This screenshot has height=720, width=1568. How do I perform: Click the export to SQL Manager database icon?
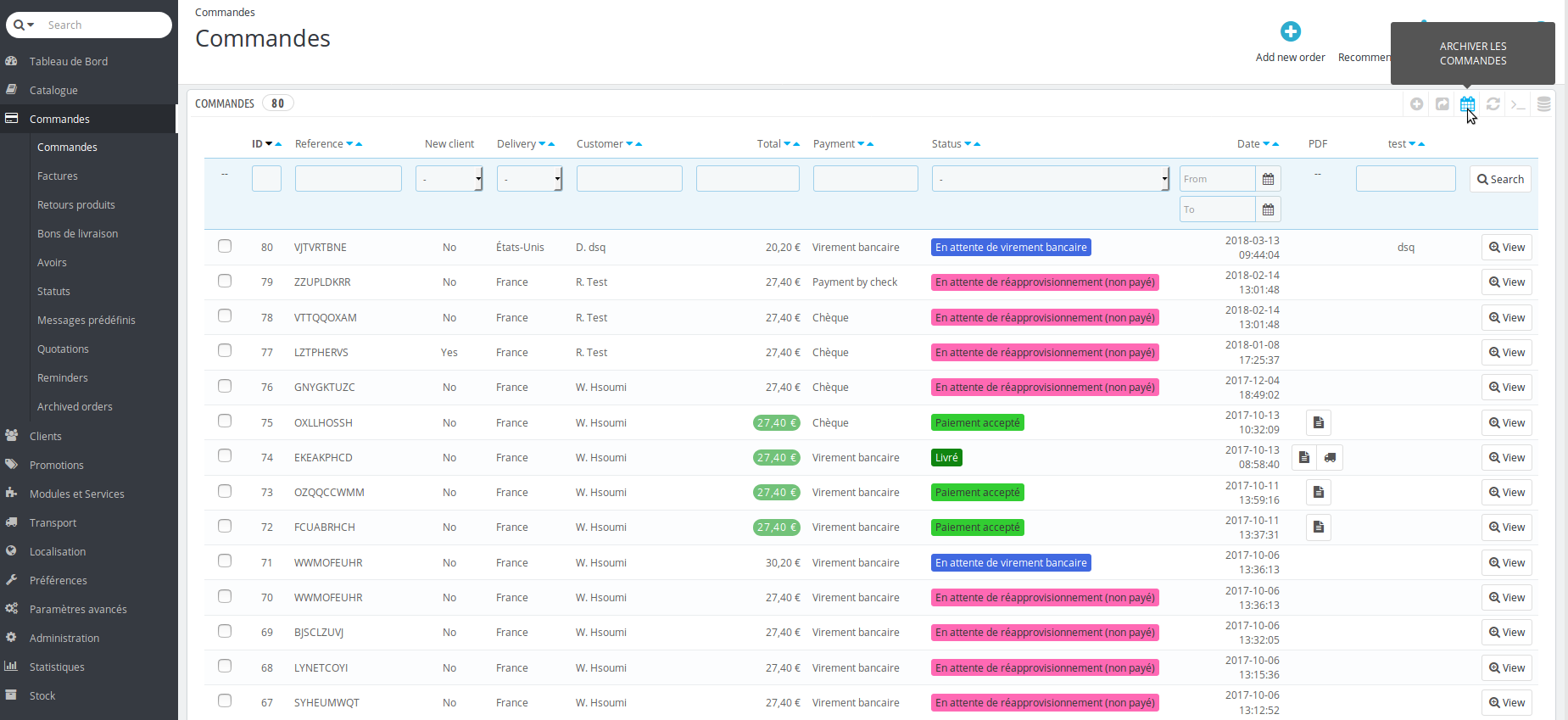pos(1544,103)
